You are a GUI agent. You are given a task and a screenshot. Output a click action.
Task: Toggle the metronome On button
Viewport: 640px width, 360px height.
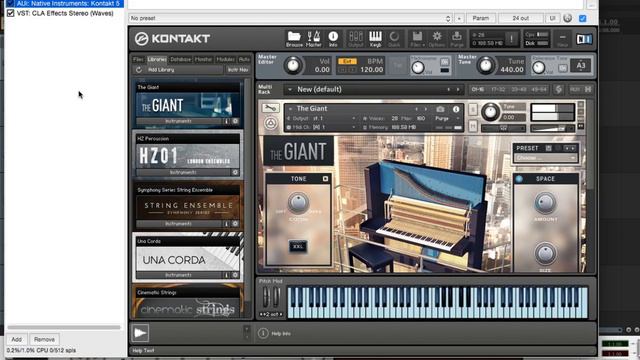click(444, 62)
